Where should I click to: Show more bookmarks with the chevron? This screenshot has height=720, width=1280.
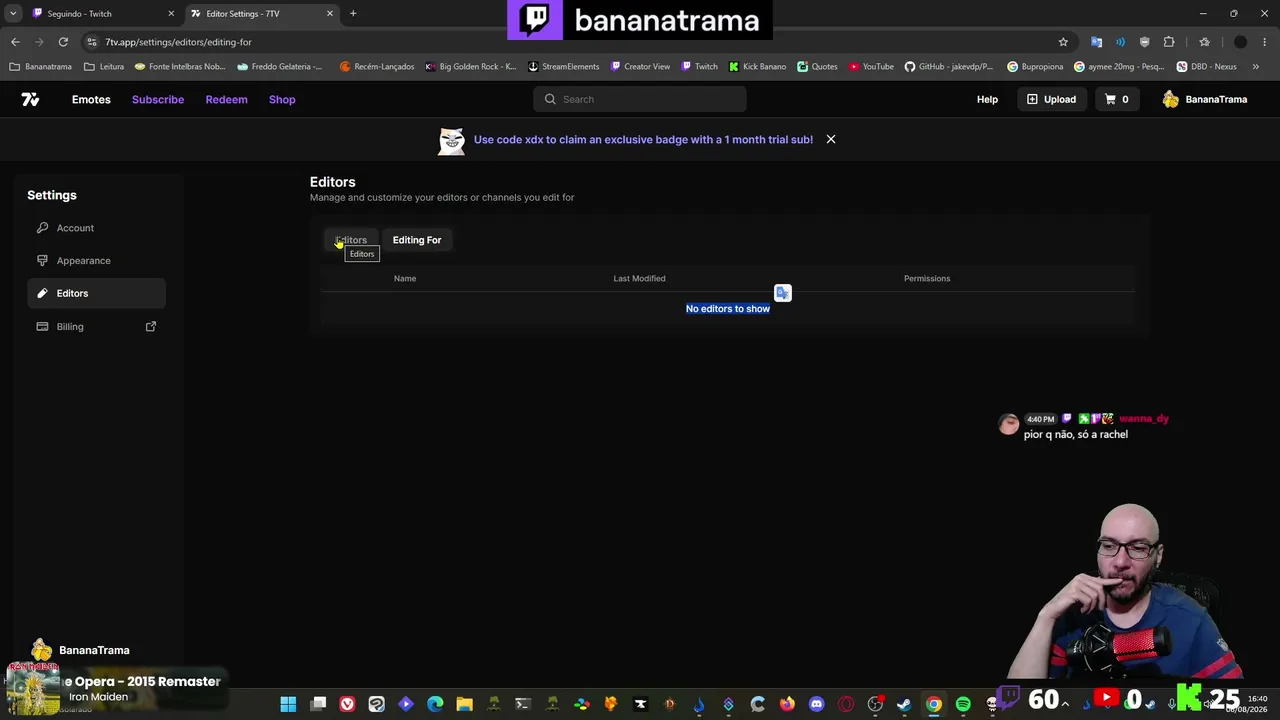pos(1258,67)
